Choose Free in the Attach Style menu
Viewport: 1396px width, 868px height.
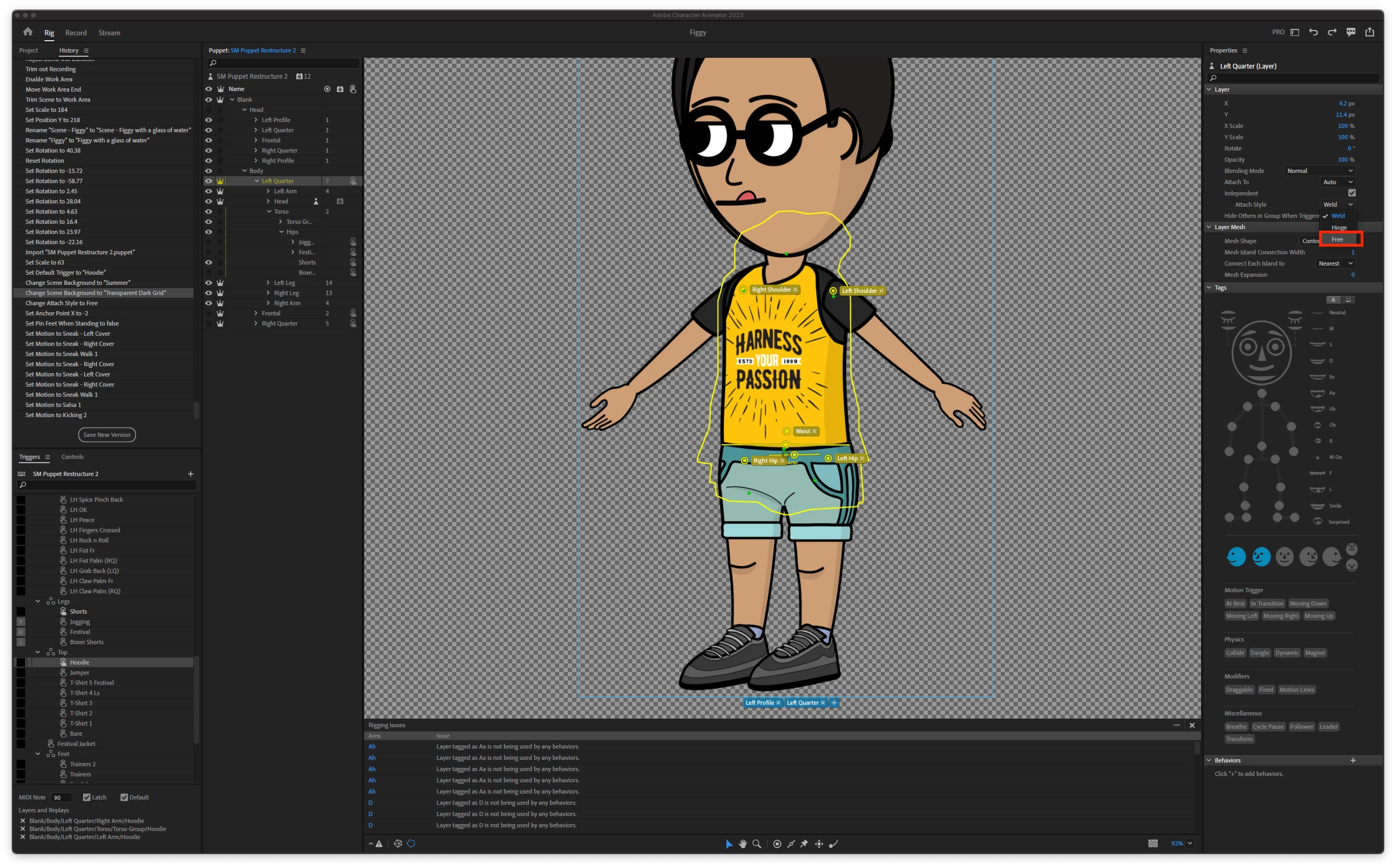click(x=1338, y=239)
